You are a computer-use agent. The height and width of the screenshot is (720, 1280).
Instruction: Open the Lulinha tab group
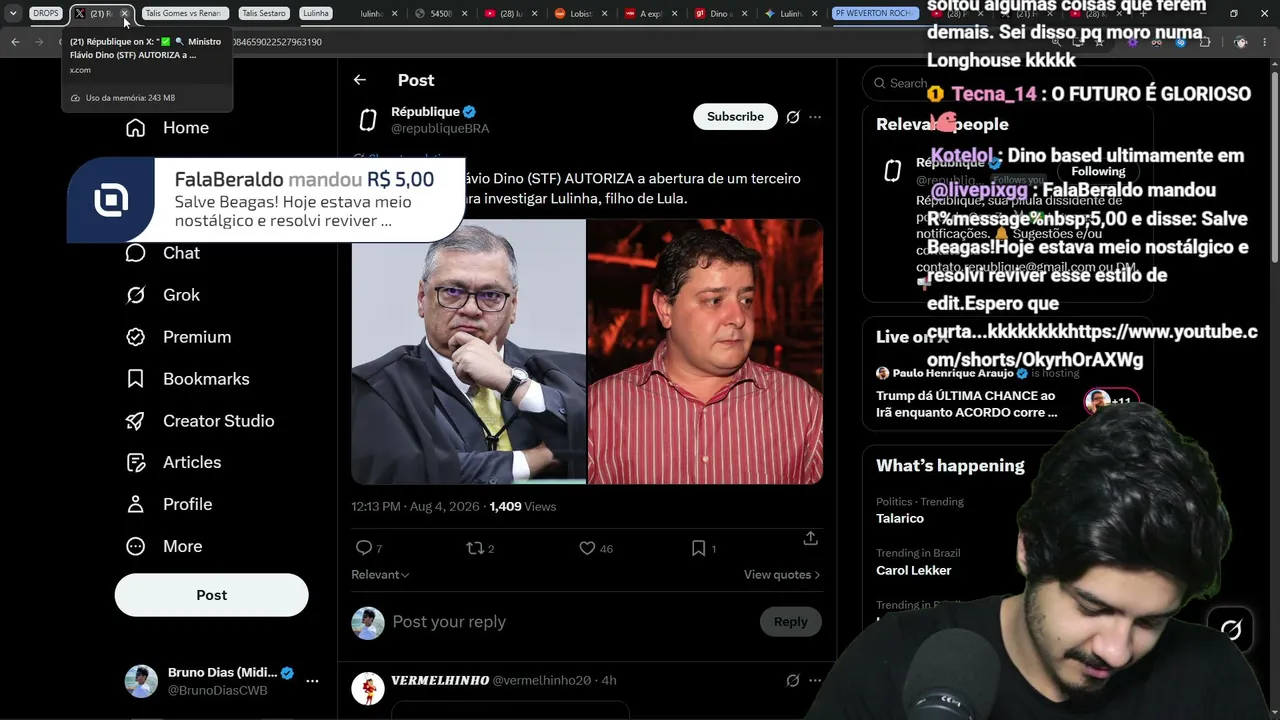[x=315, y=13]
